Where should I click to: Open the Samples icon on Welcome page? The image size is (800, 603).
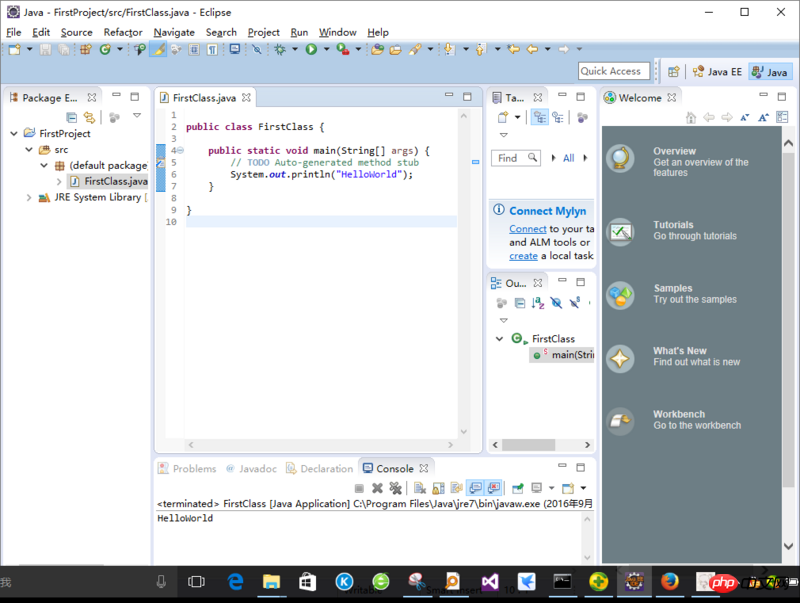click(x=620, y=295)
